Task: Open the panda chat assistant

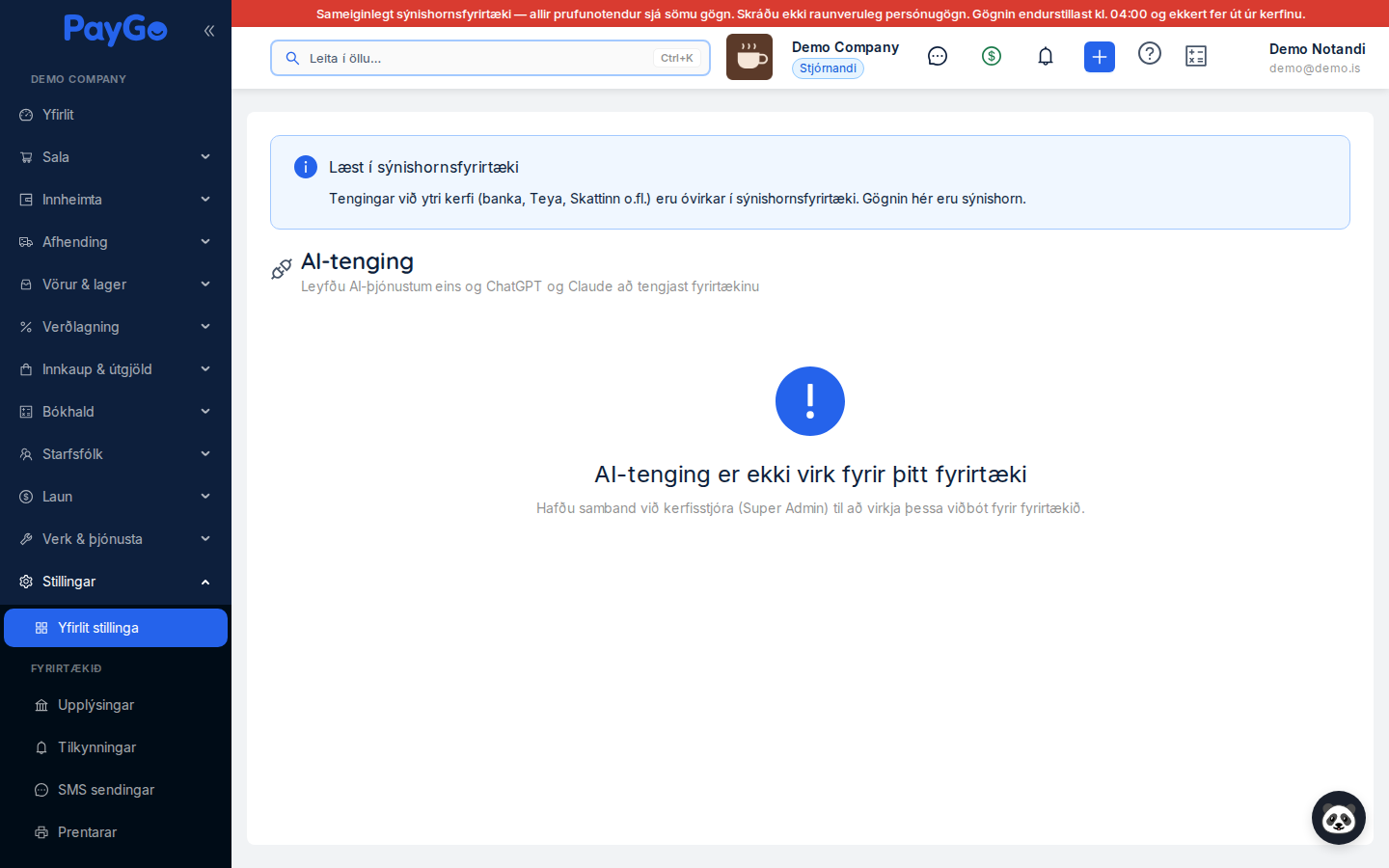Action: coord(1339,818)
